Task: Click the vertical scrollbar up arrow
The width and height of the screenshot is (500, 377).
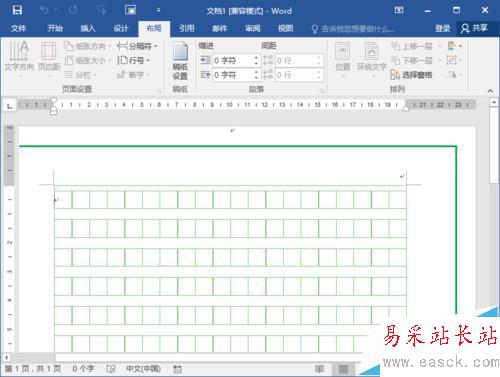Action: [494, 102]
